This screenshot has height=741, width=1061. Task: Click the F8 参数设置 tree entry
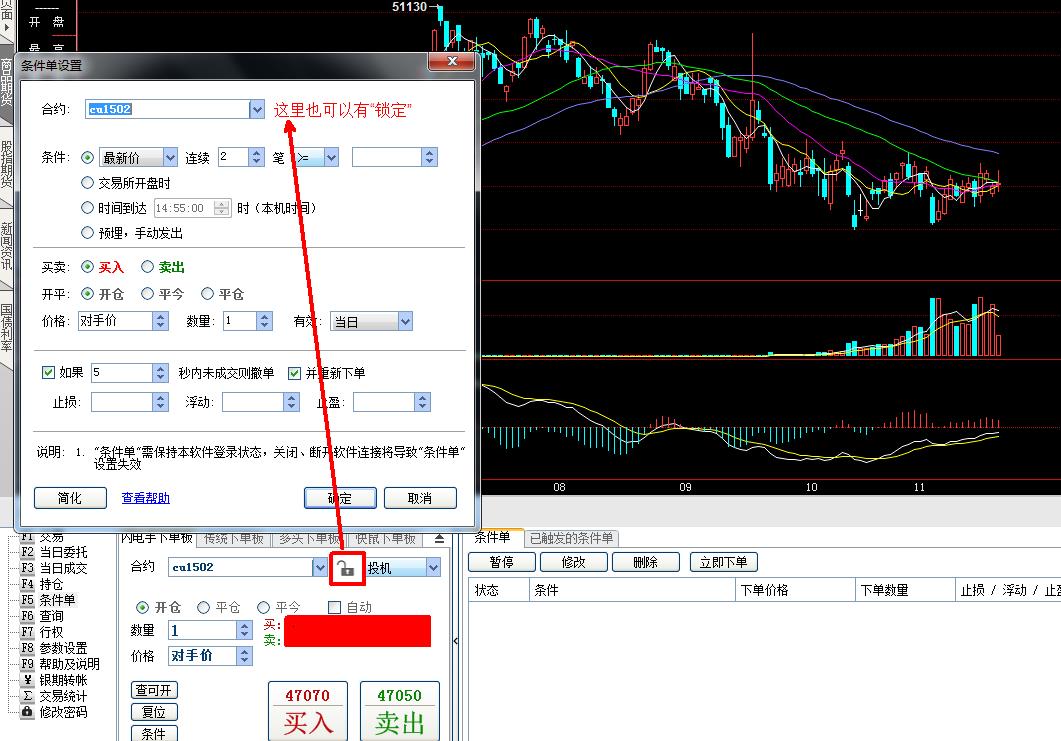62,648
